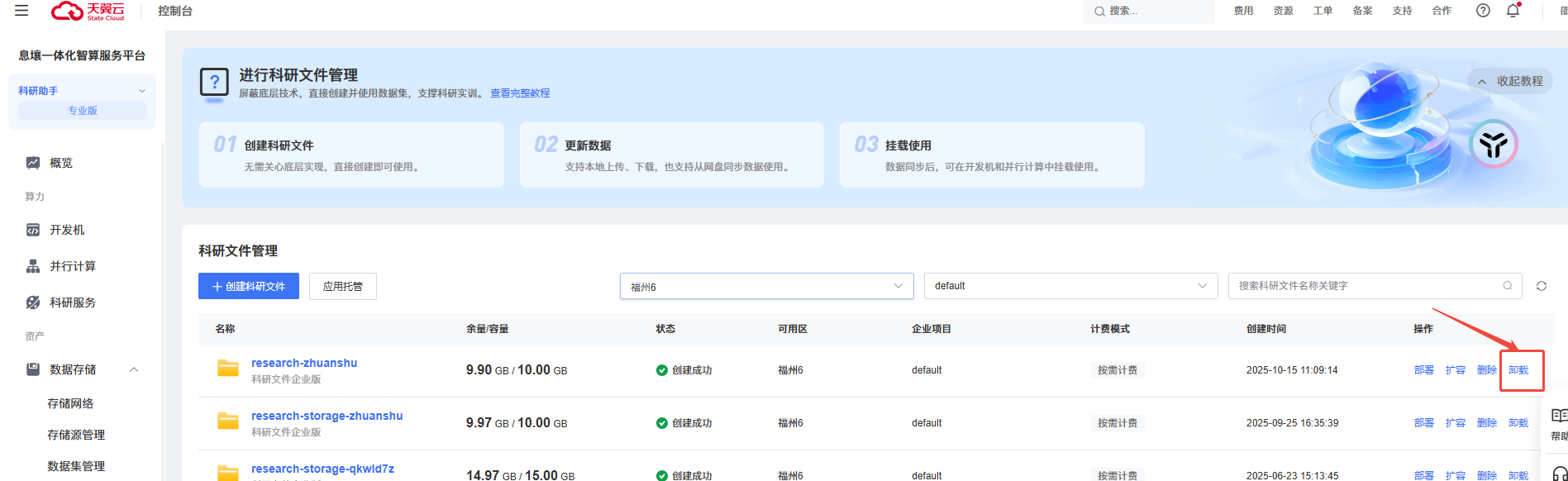This screenshot has height=481, width=1568.
Task: Open research-zhuanshu folder icon
Action: click(x=227, y=369)
